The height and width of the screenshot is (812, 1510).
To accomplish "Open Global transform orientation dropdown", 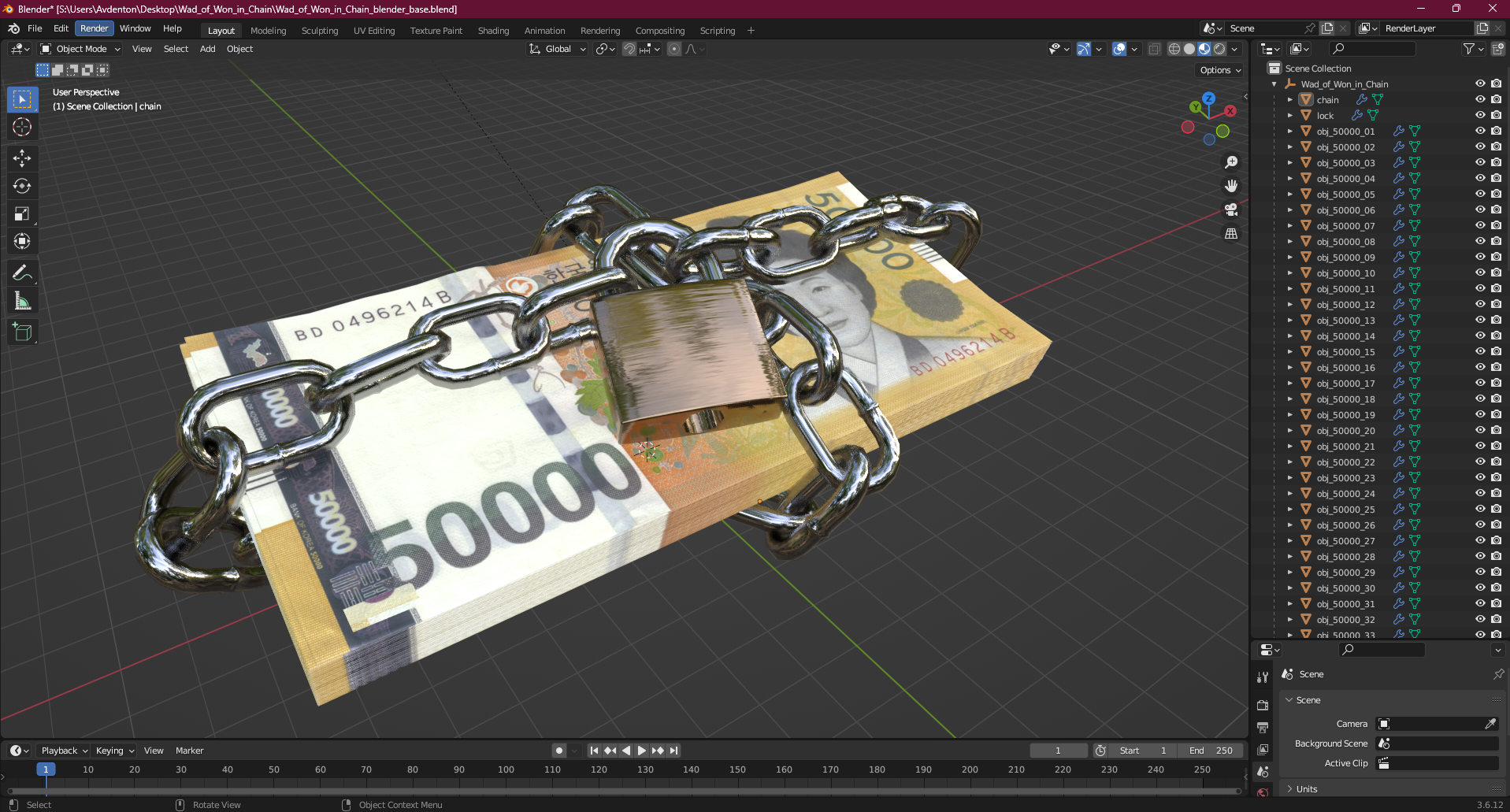I will point(558,49).
